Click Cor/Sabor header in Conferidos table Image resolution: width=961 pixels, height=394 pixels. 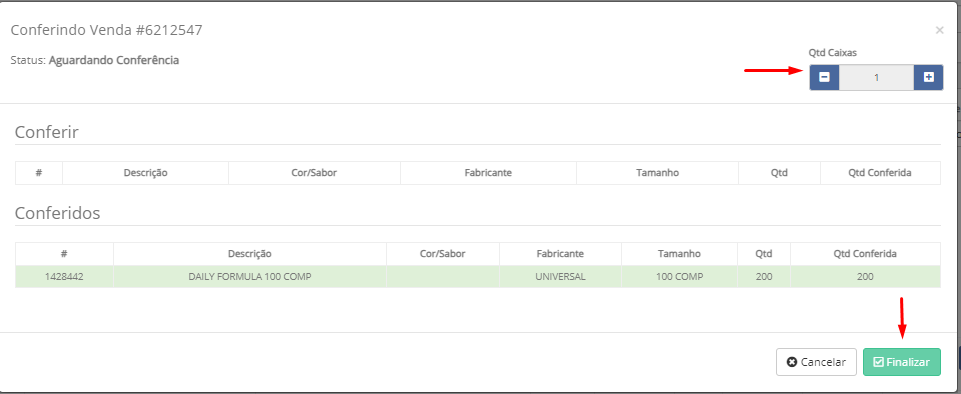point(443,253)
